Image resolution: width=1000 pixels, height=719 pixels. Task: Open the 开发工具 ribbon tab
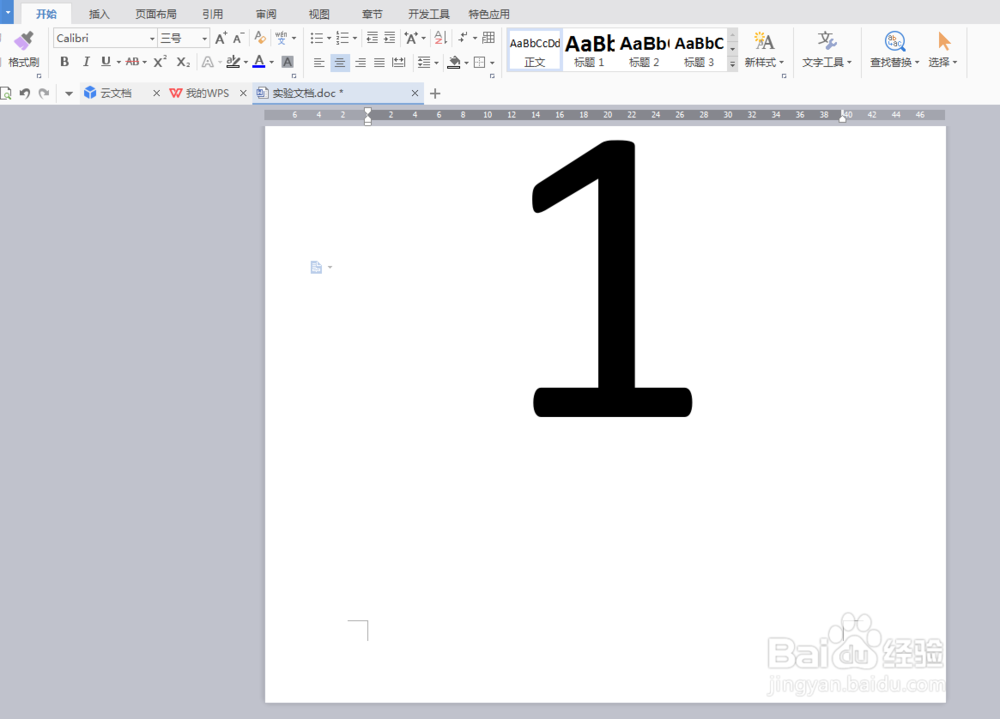click(429, 14)
